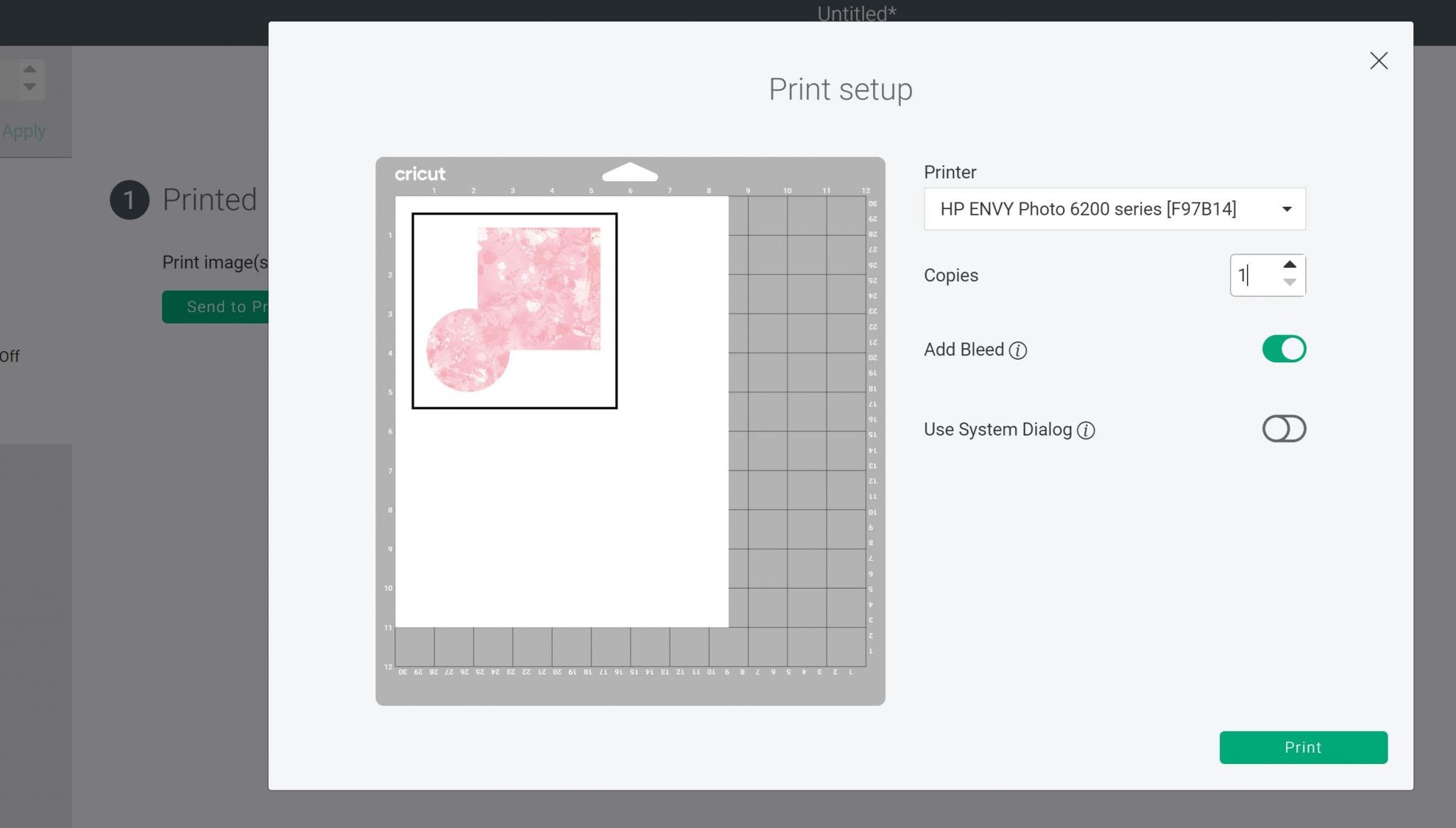Image resolution: width=1456 pixels, height=828 pixels.
Task: Click the Print button to confirm
Action: pyautogui.click(x=1303, y=747)
